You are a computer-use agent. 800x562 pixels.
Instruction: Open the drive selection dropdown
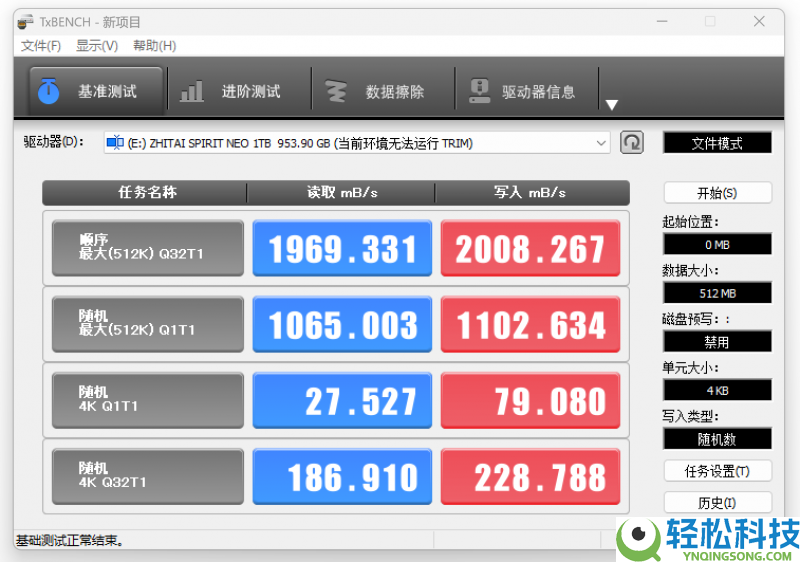click(x=602, y=143)
